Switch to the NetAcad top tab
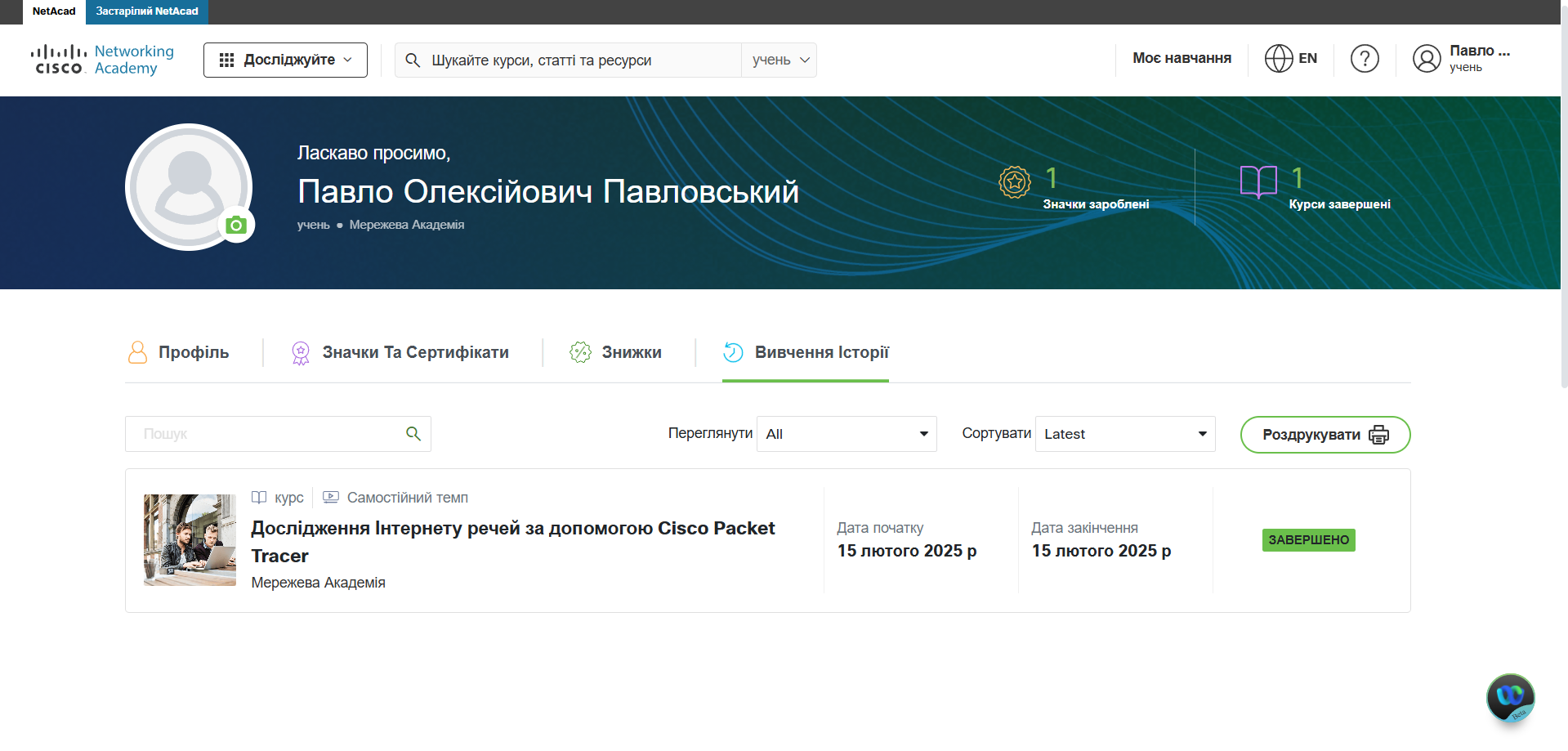This screenshot has width=1568, height=751. (x=54, y=11)
